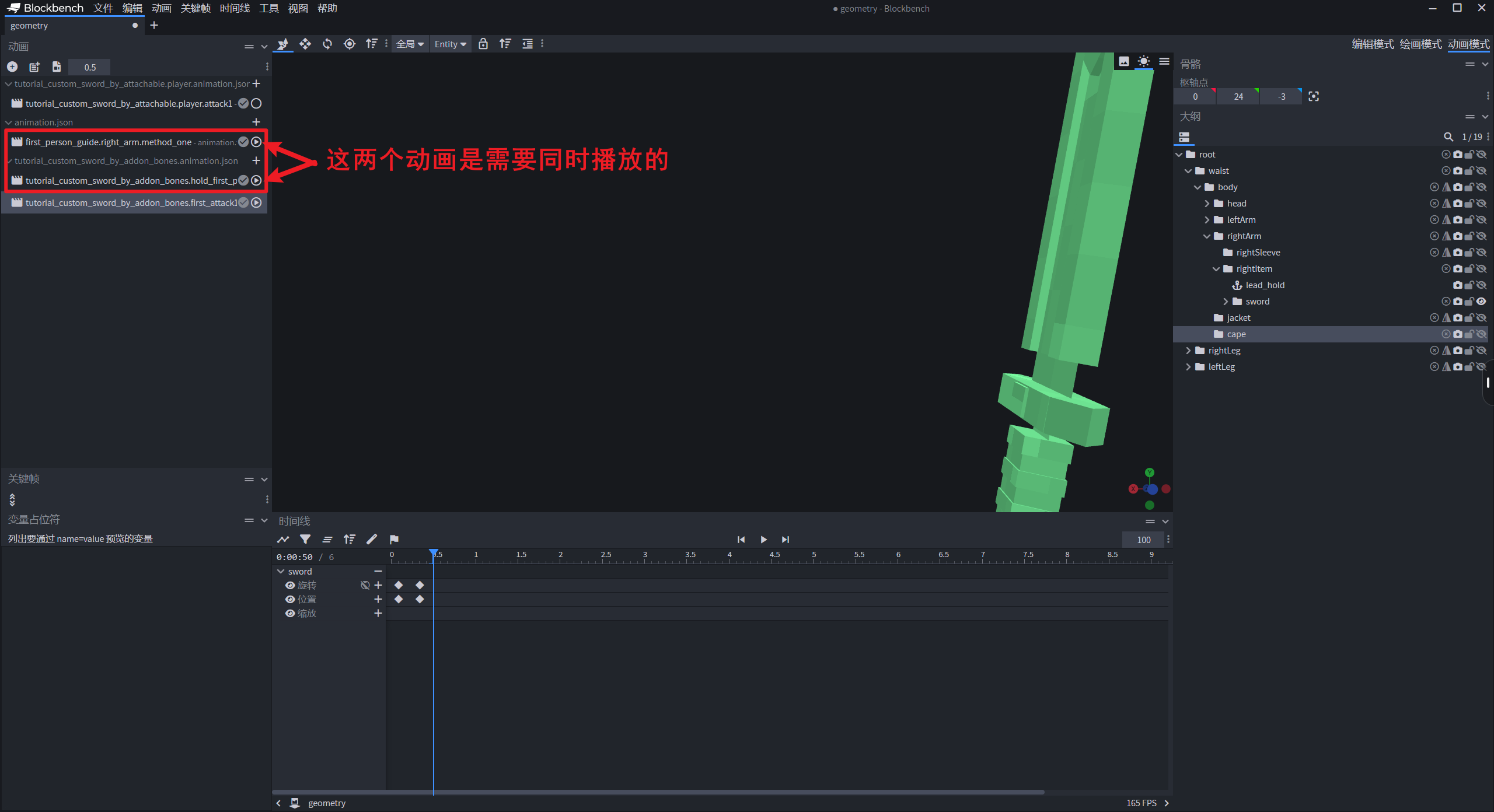
Task: Collapse sword animator with minus icon
Action: (378, 571)
